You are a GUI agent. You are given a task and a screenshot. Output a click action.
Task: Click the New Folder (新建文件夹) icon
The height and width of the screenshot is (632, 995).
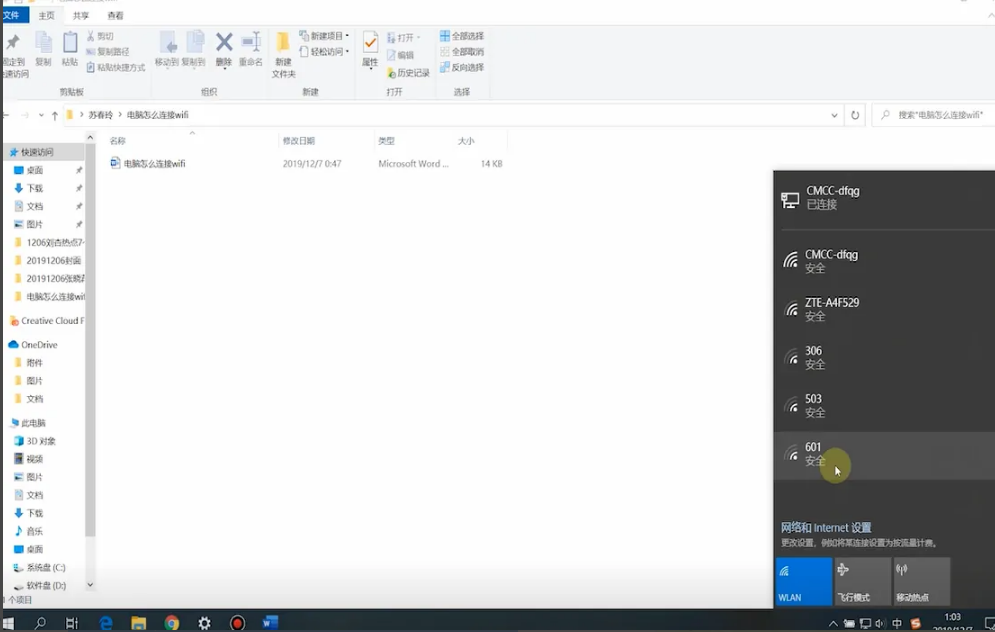[x=283, y=51]
